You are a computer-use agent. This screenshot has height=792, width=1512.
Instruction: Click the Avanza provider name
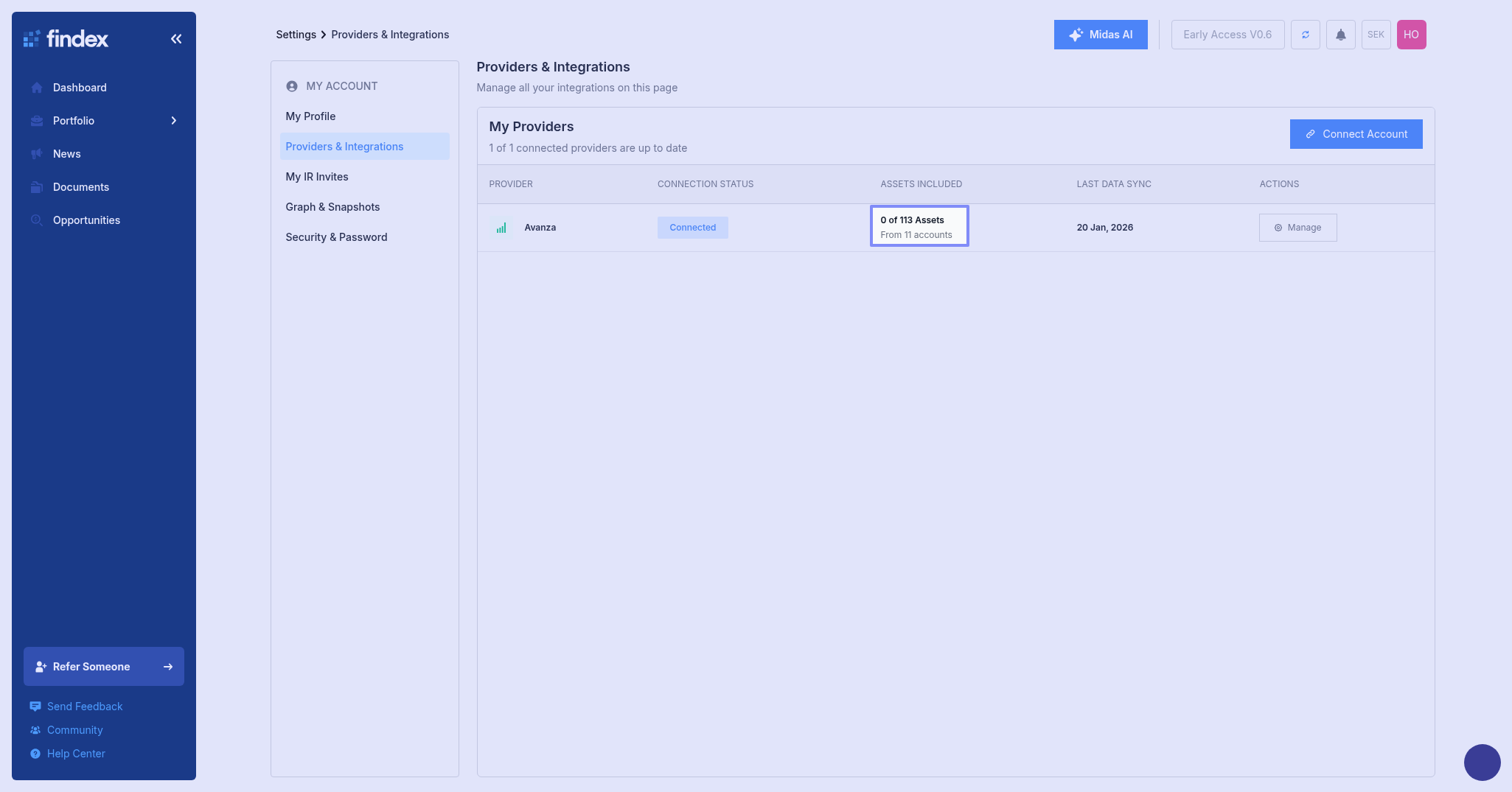coord(540,228)
